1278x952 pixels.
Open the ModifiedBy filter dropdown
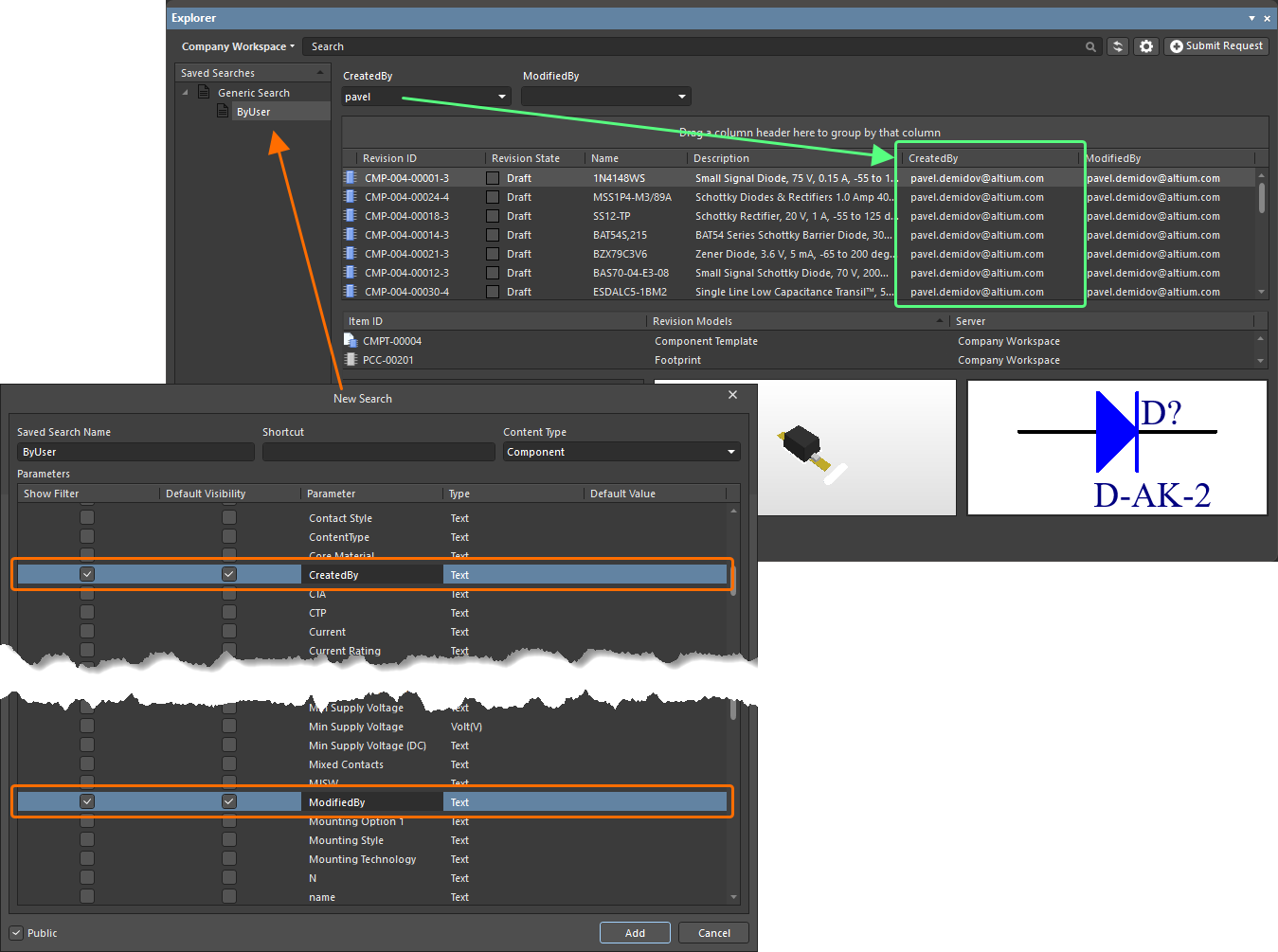tap(681, 97)
